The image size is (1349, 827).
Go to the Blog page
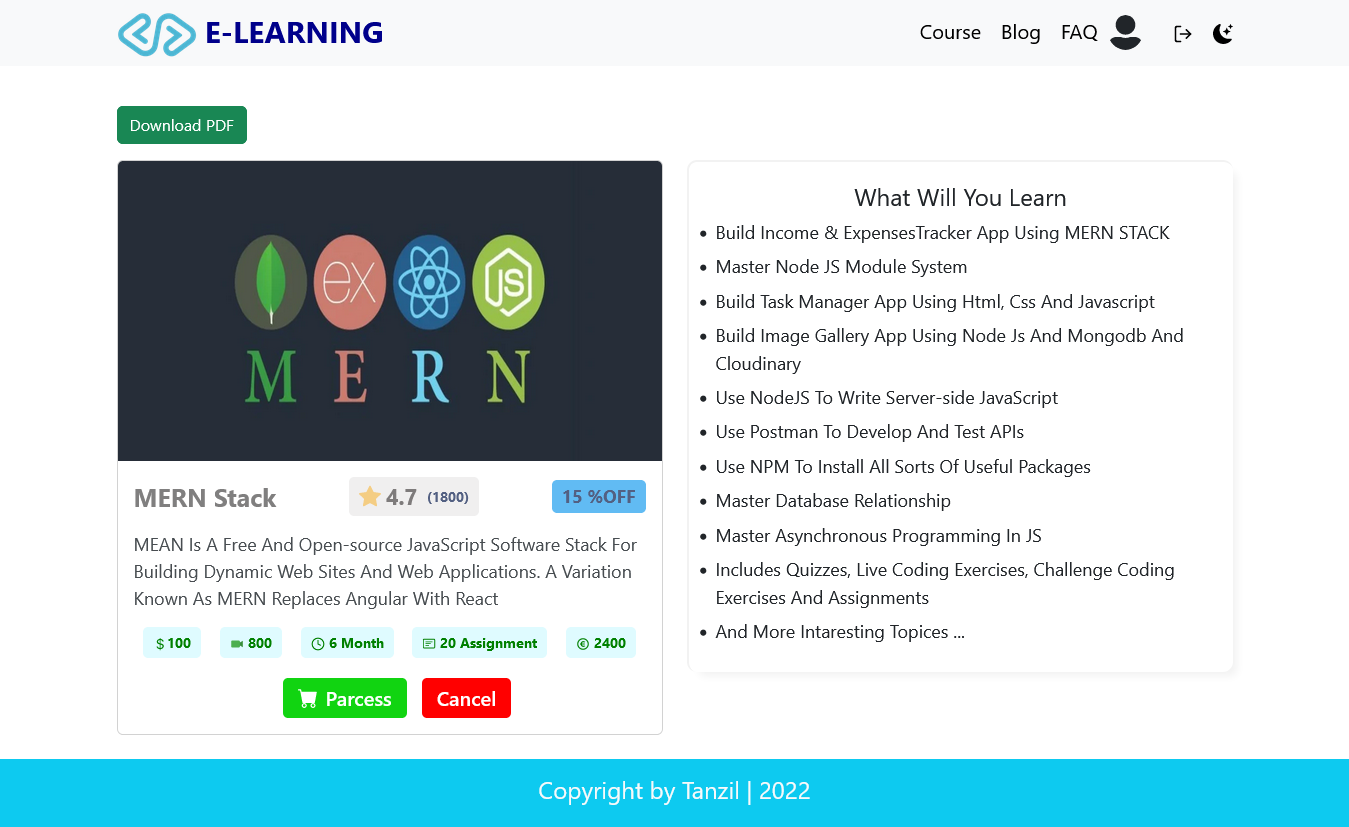[x=1021, y=33]
